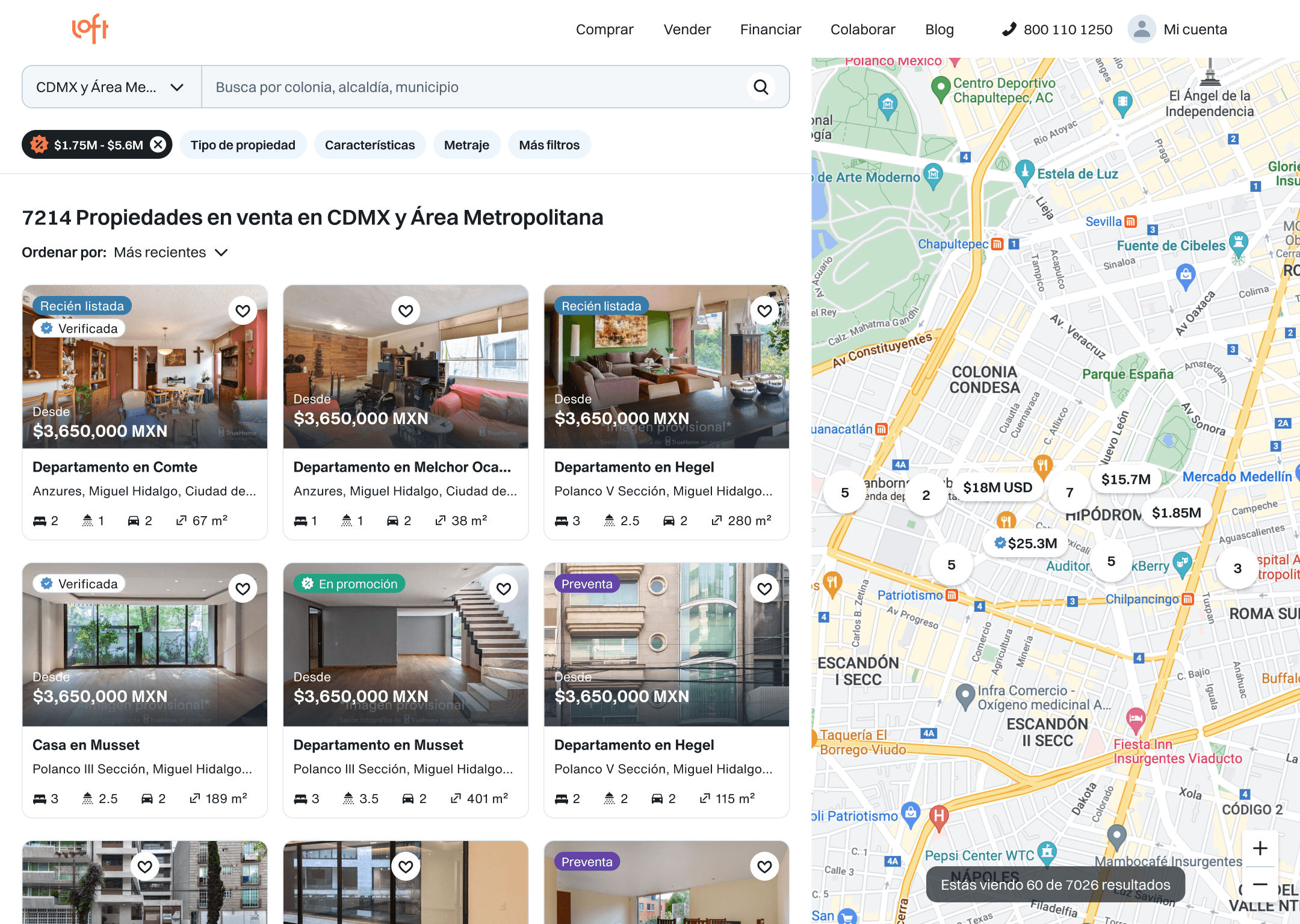Favorite the Preventa Departamento en Hegel
The width and height of the screenshot is (1300, 924).
click(764, 588)
